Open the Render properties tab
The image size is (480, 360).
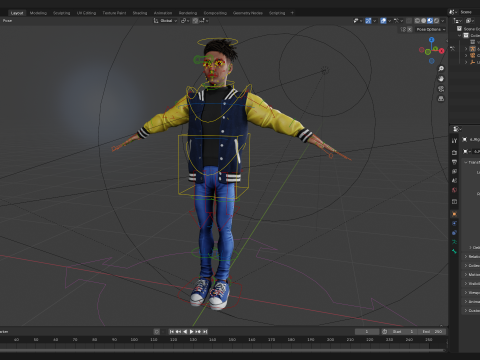454,152
